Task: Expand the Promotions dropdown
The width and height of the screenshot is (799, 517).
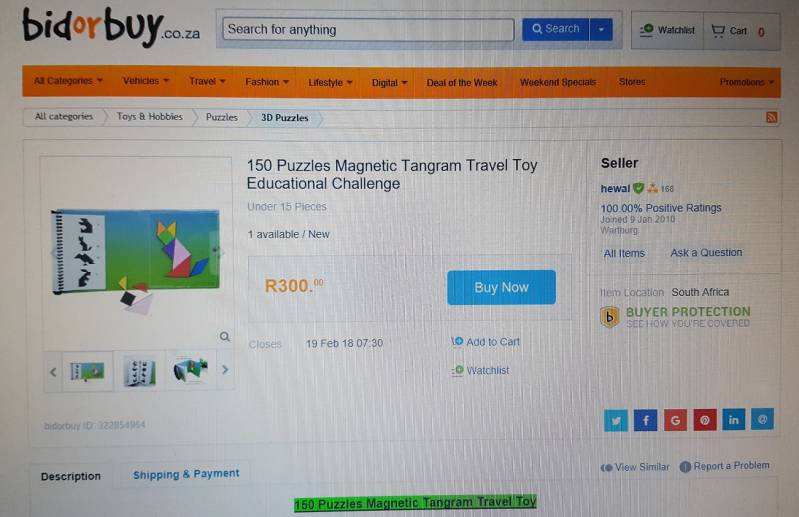Action: (747, 82)
